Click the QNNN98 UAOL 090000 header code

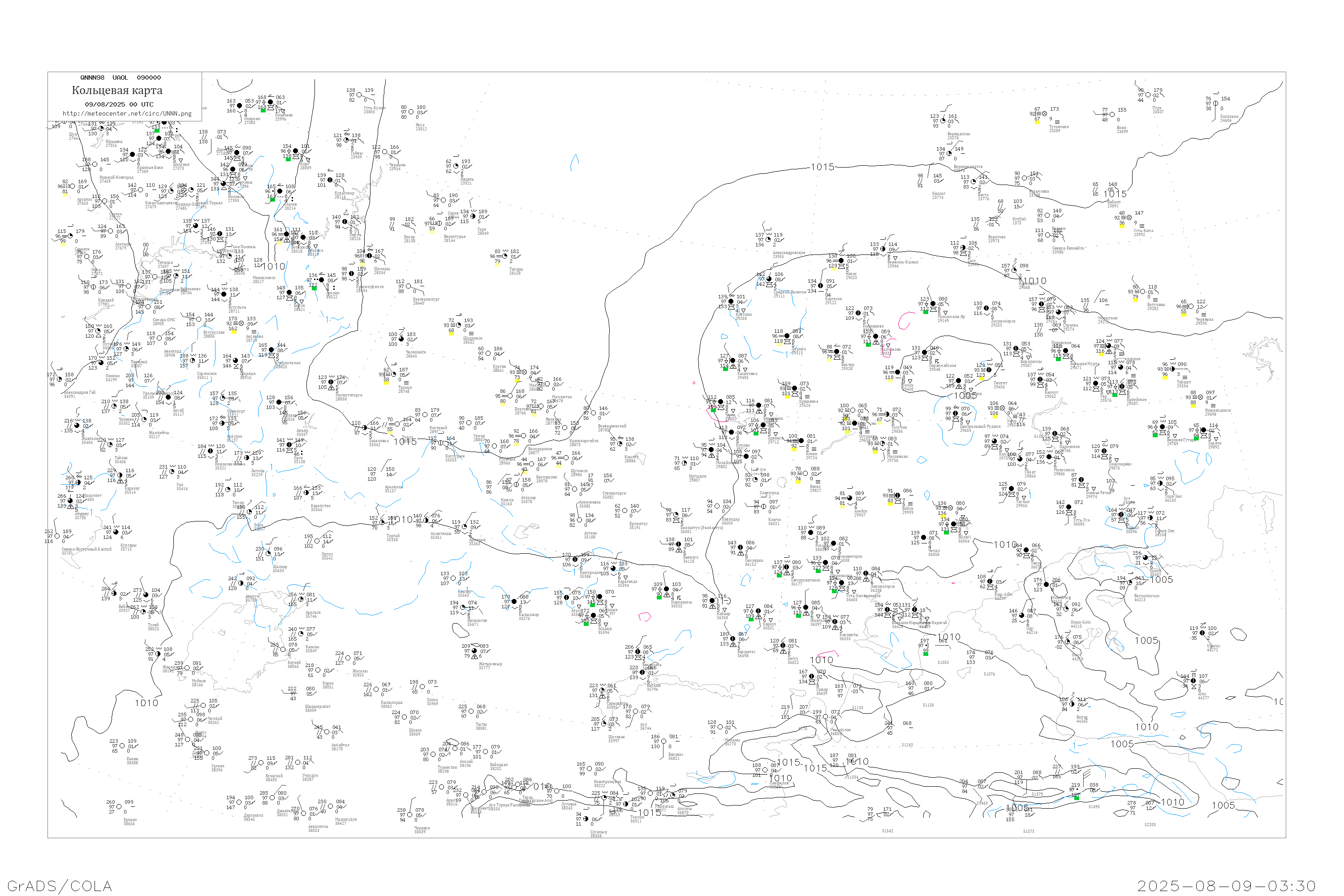pyautogui.click(x=121, y=78)
